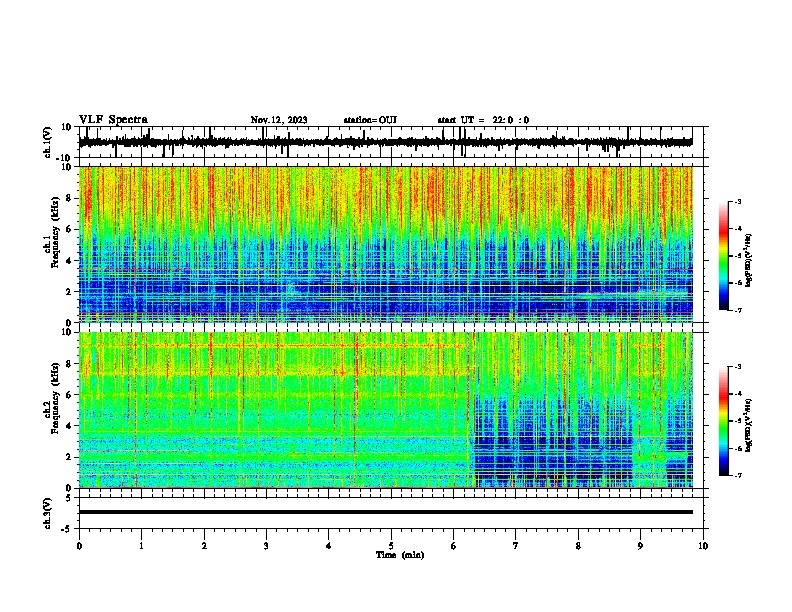Click the ch.1 color bar "log(PSD)" unit label
The image size is (792, 612).
pos(748,260)
